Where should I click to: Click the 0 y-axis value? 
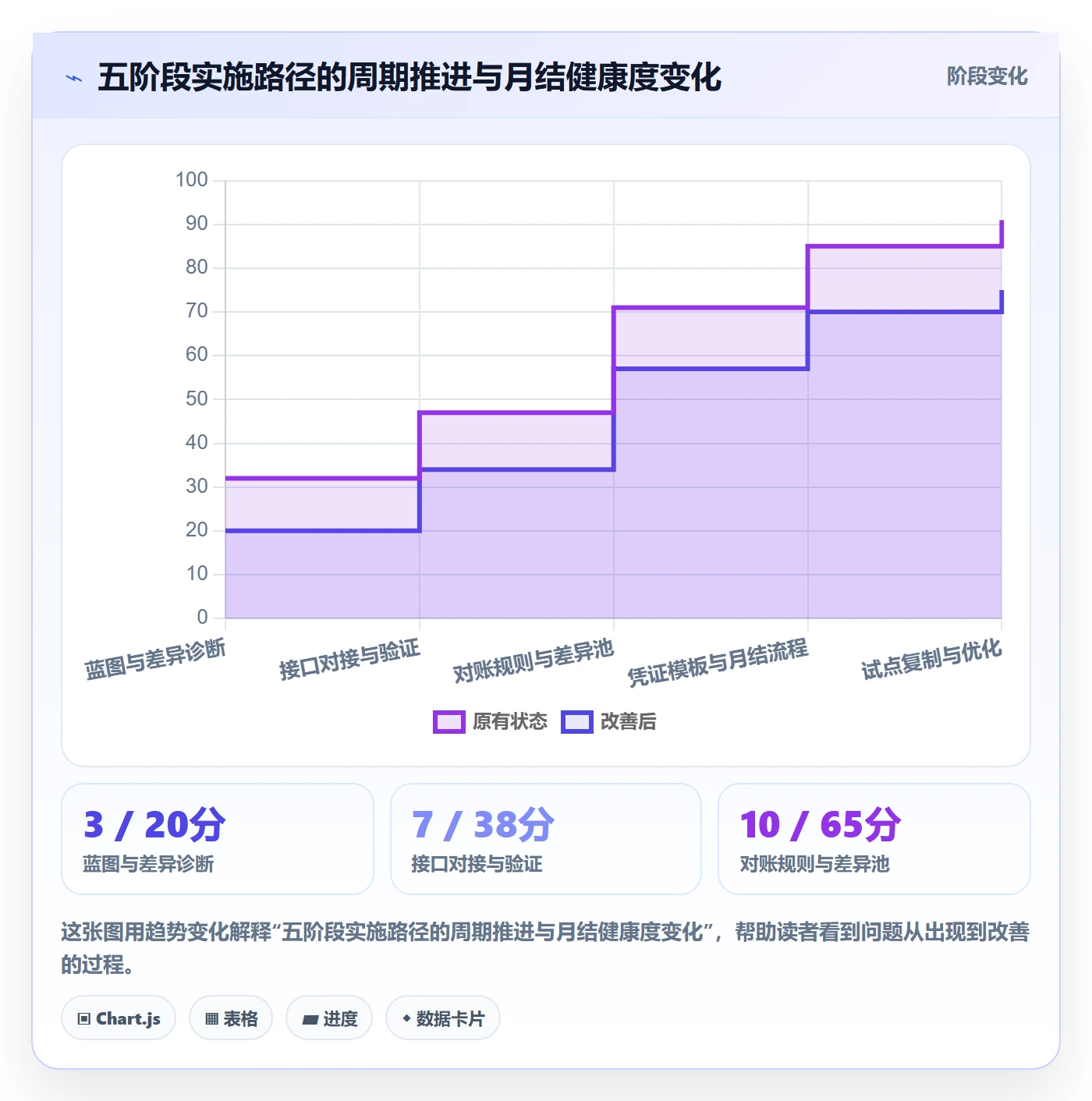pyautogui.click(x=203, y=618)
